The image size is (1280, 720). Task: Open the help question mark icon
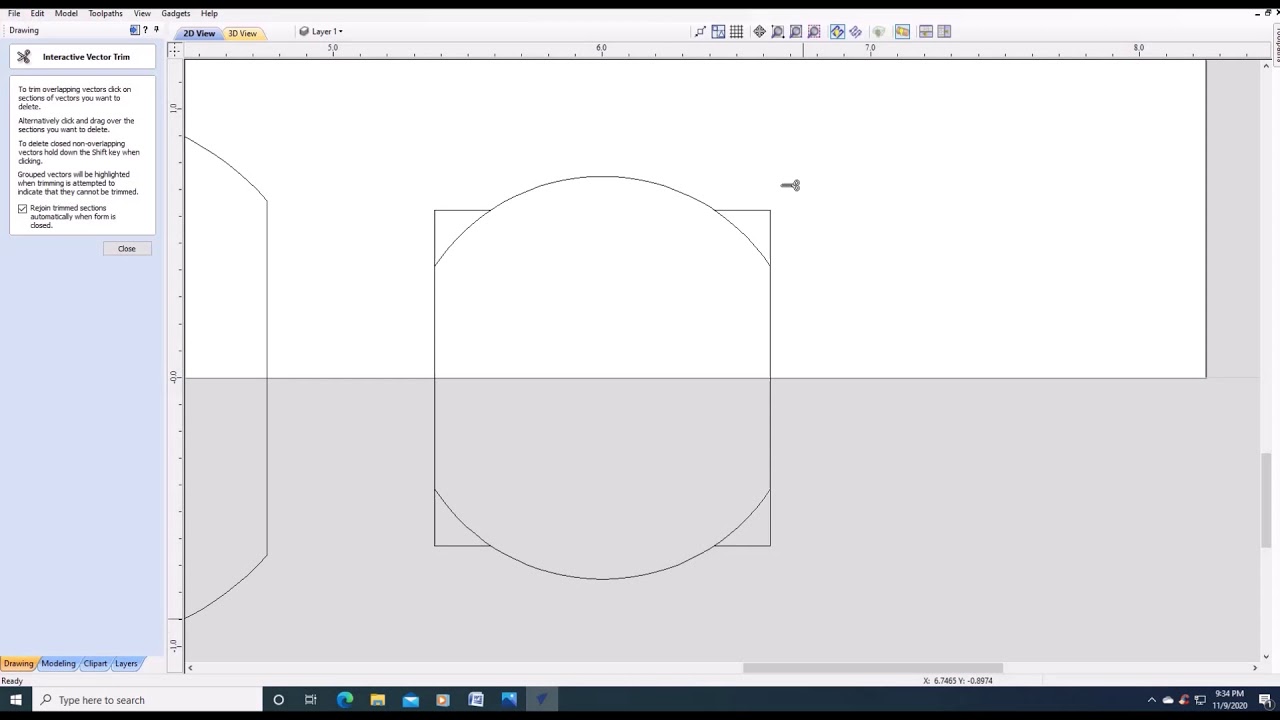click(145, 30)
